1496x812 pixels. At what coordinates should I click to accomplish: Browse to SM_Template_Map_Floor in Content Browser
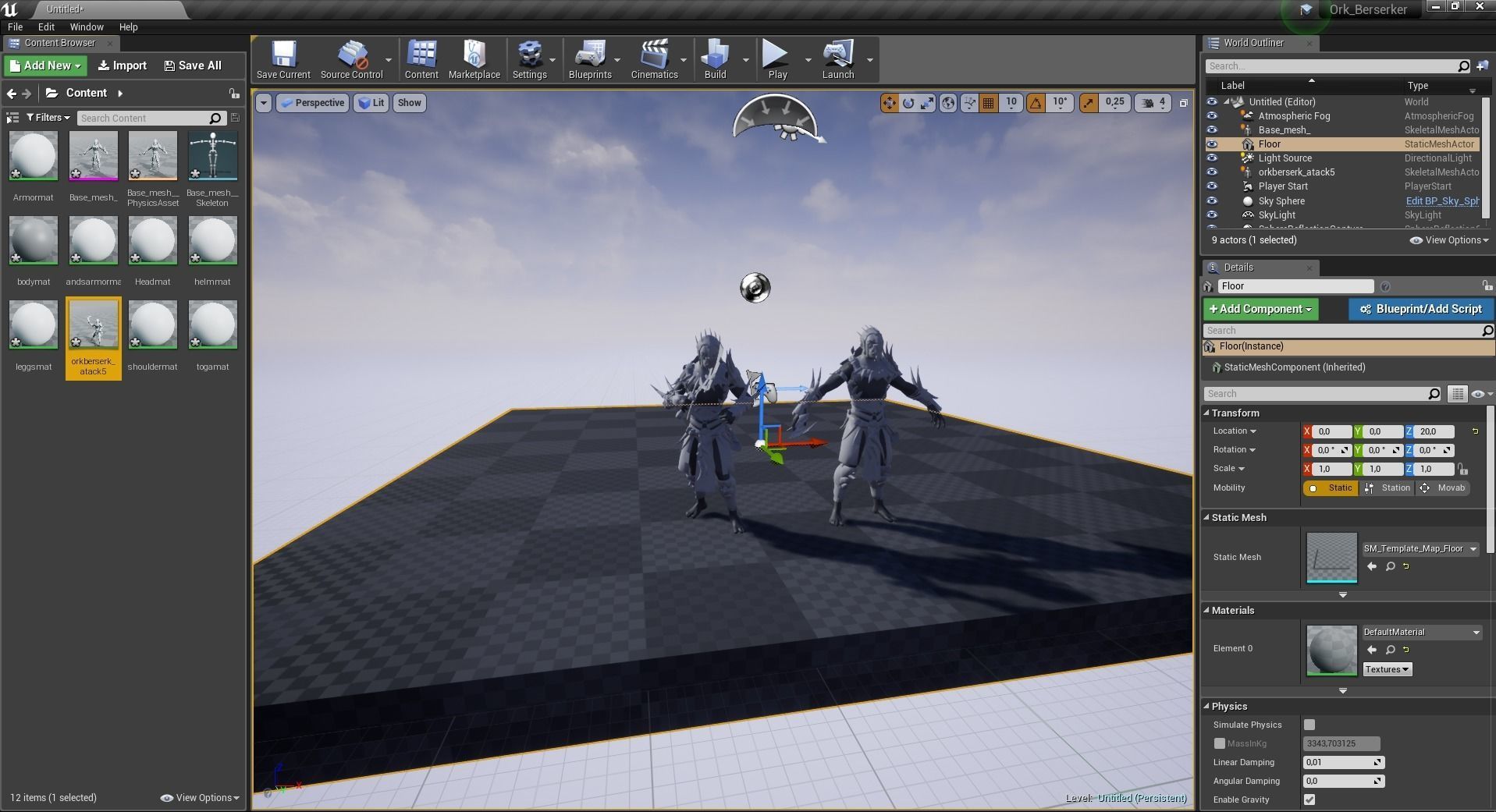tap(1390, 566)
